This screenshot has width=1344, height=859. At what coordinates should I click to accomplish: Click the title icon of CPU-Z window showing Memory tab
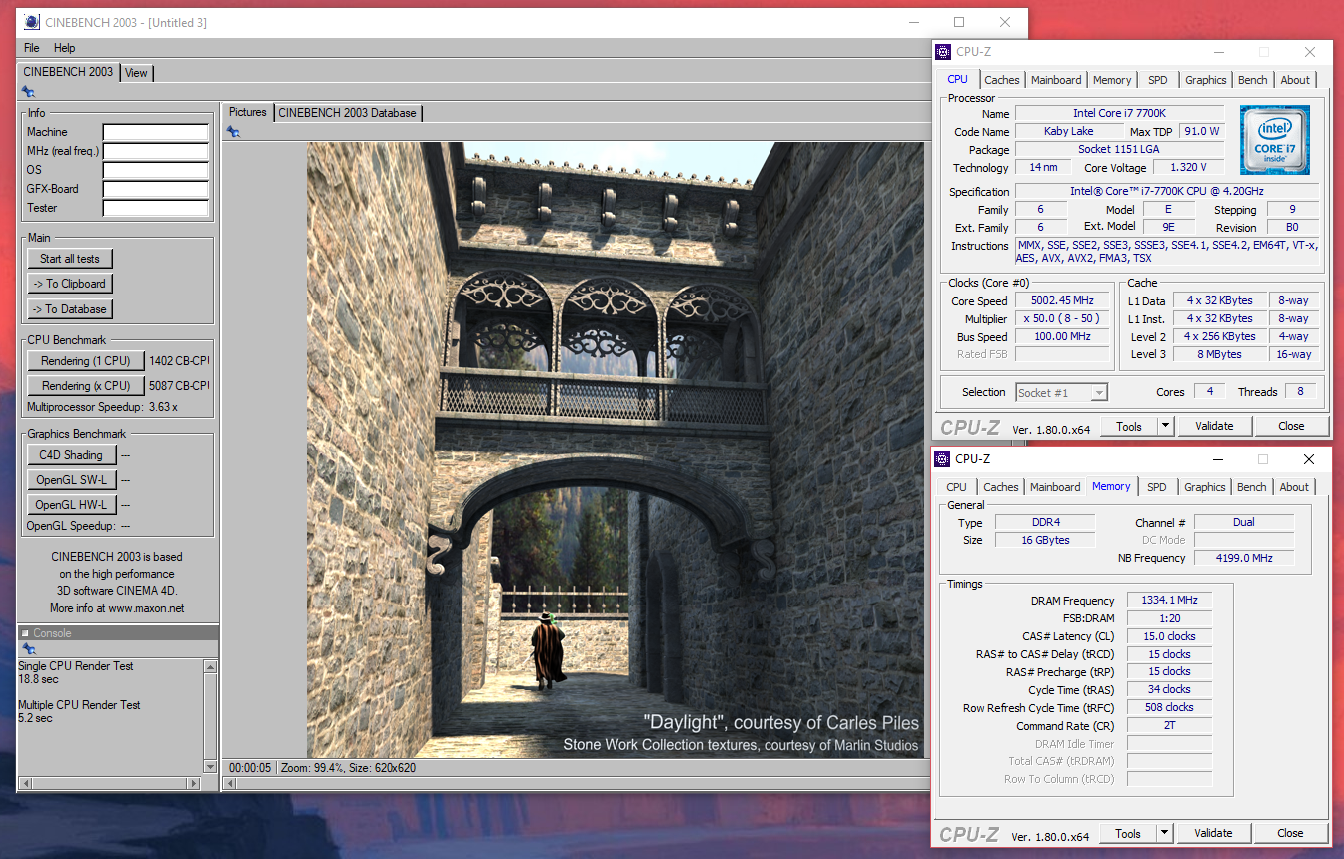[x=942, y=459]
